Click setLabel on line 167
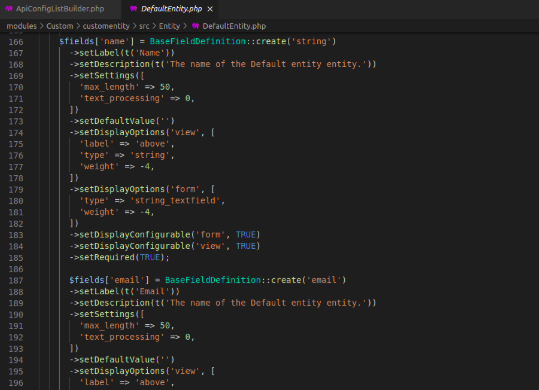 pos(99,53)
